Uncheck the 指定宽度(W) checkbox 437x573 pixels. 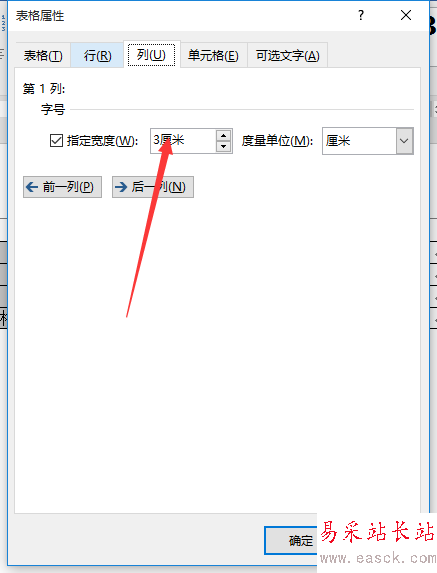[56, 141]
